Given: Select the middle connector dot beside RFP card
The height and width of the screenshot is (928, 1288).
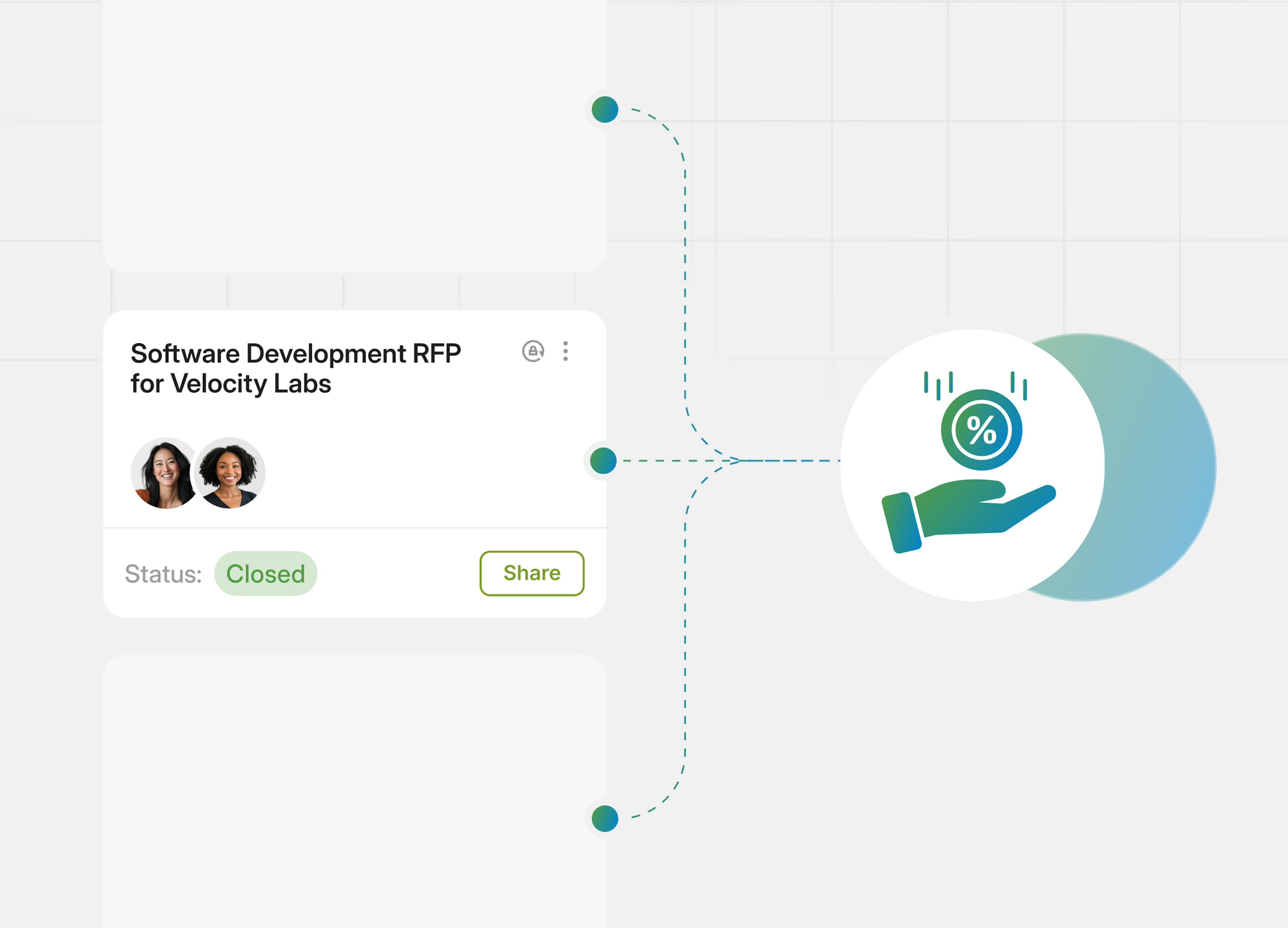Looking at the screenshot, I should (x=603, y=460).
